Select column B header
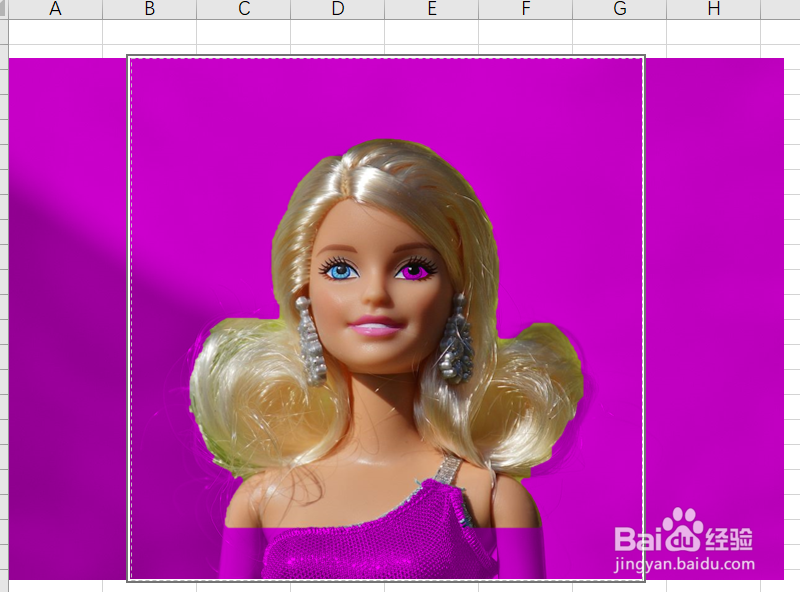 [149, 9]
